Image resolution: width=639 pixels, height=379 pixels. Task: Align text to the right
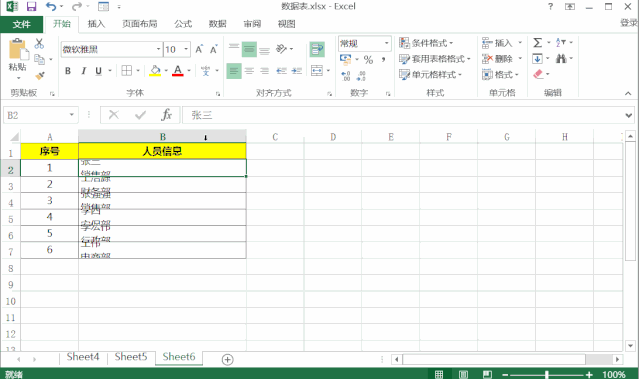(x=264, y=71)
